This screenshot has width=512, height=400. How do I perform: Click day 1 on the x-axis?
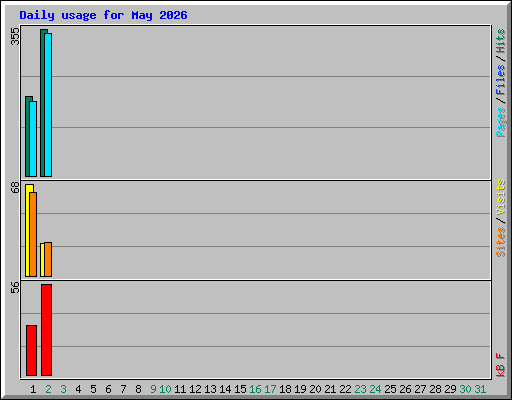pyautogui.click(x=33, y=389)
